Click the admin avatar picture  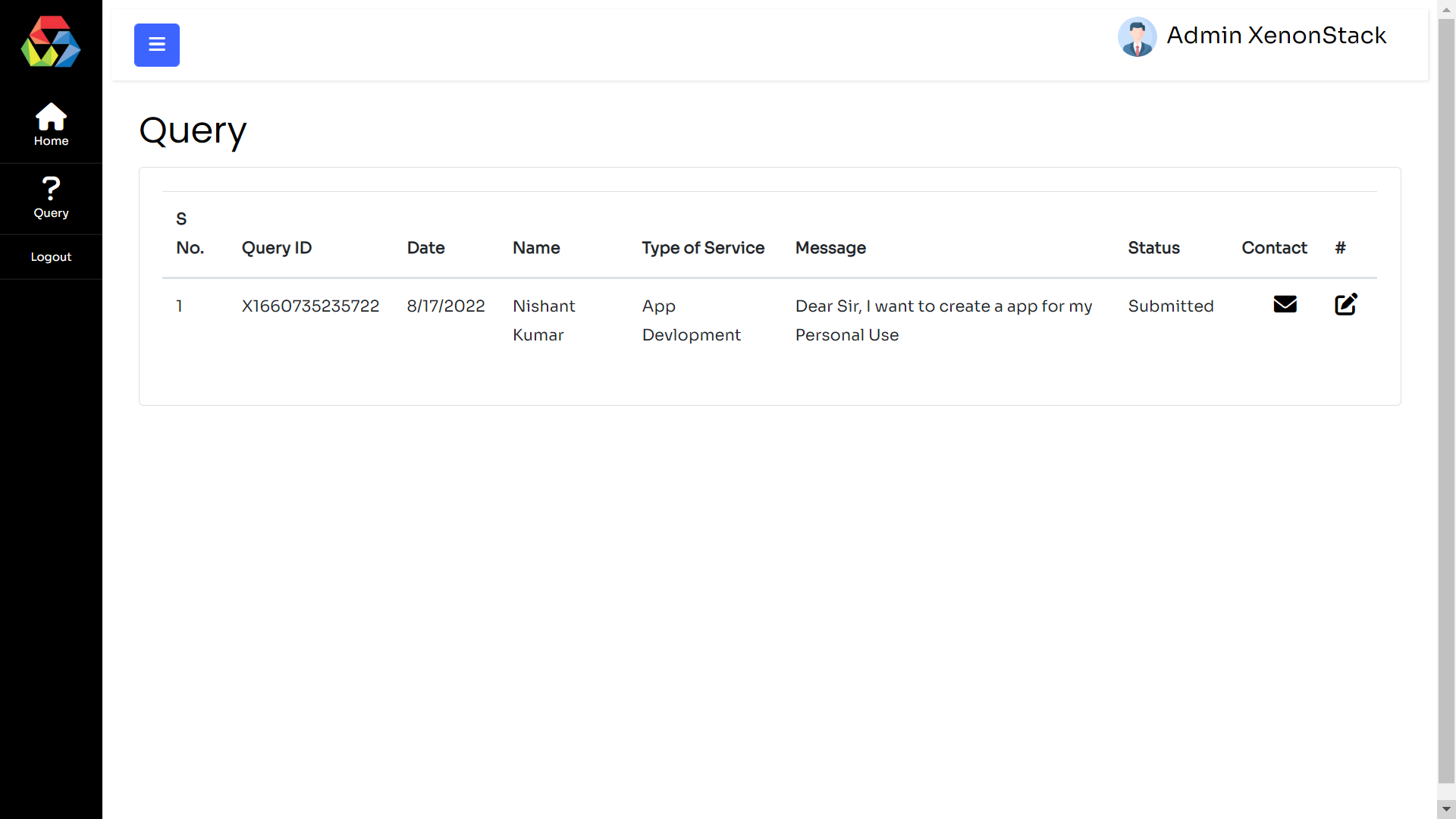pos(1137,36)
